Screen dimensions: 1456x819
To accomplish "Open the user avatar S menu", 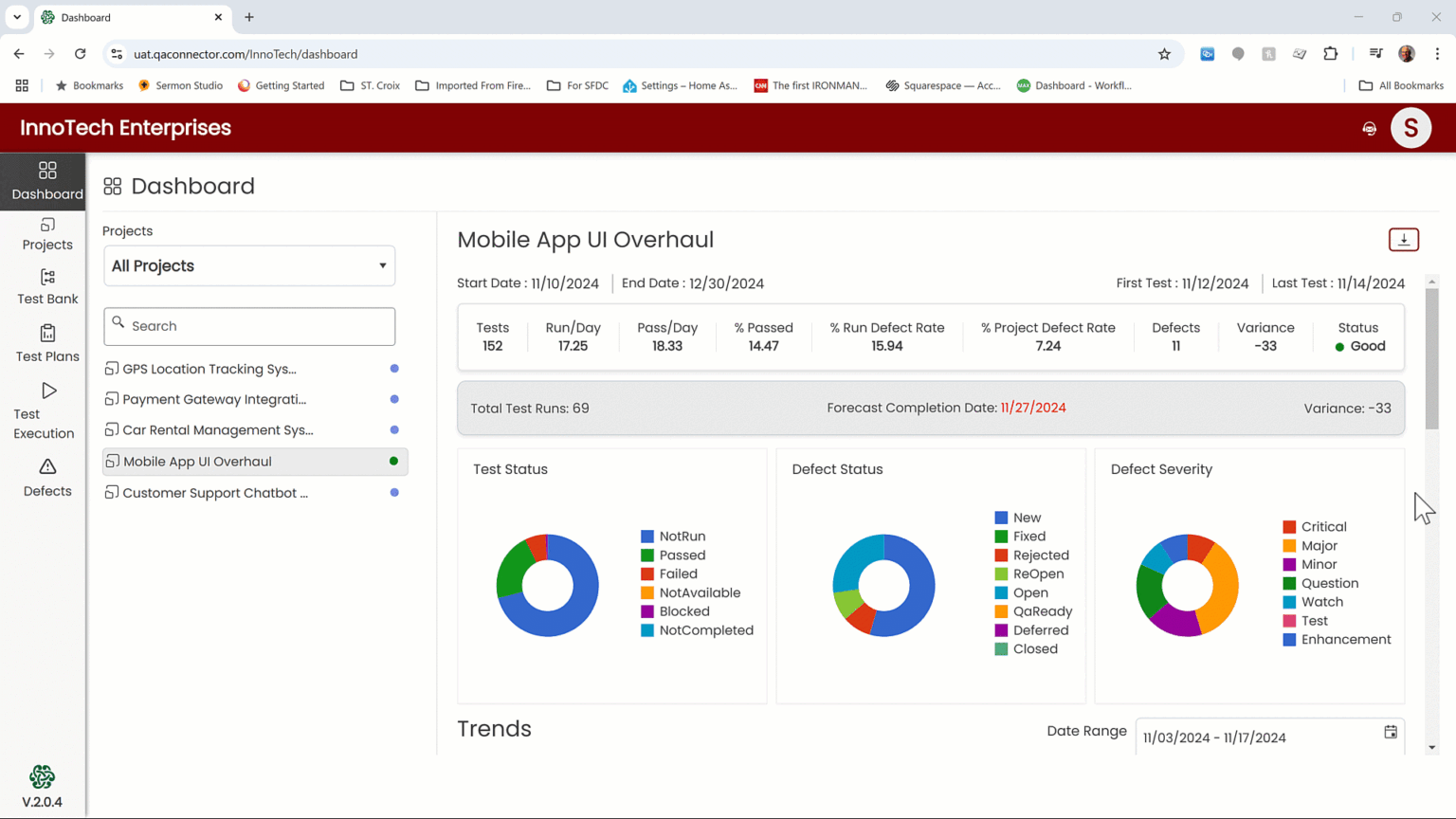I will point(1410,128).
